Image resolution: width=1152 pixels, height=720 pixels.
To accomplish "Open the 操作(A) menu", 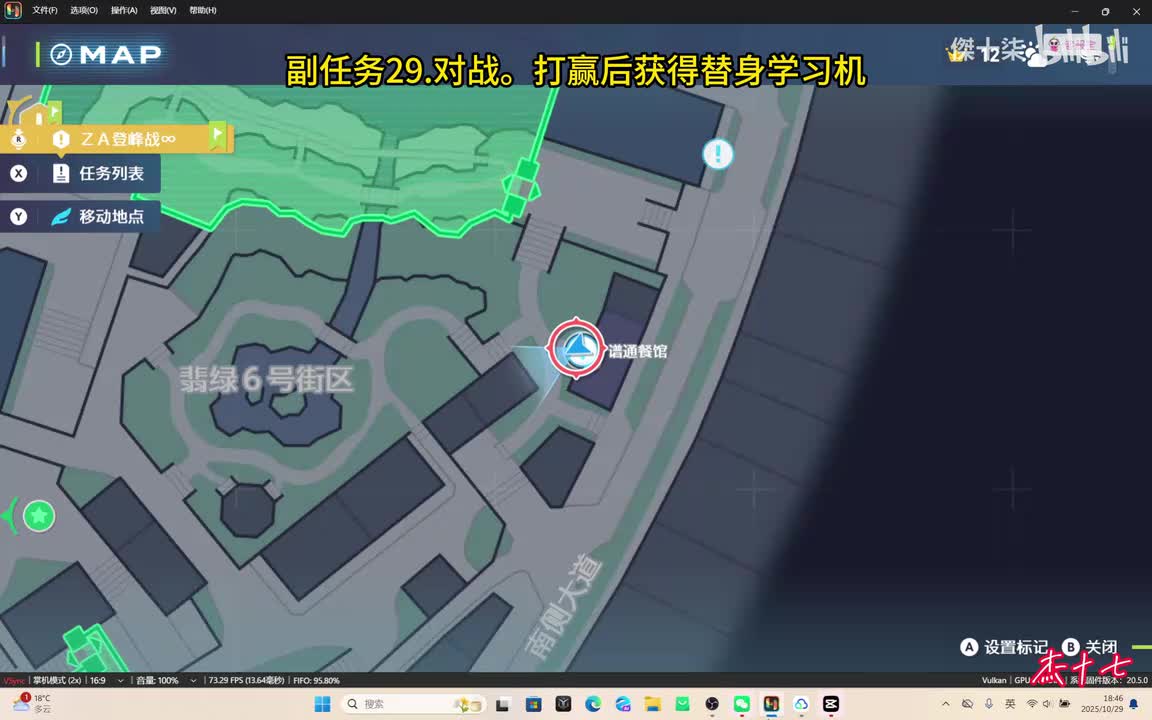I will (x=123, y=10).
